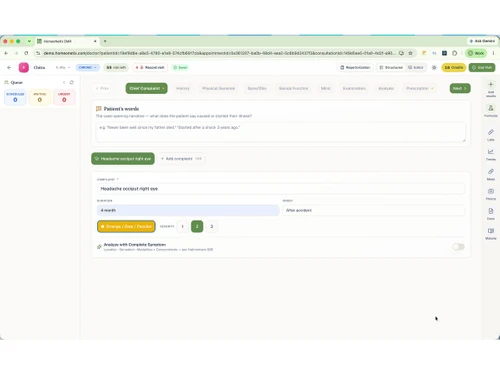Open the tab search chevron in browser
This screenshot has width=500, height=375.
(x=29, y=41)
